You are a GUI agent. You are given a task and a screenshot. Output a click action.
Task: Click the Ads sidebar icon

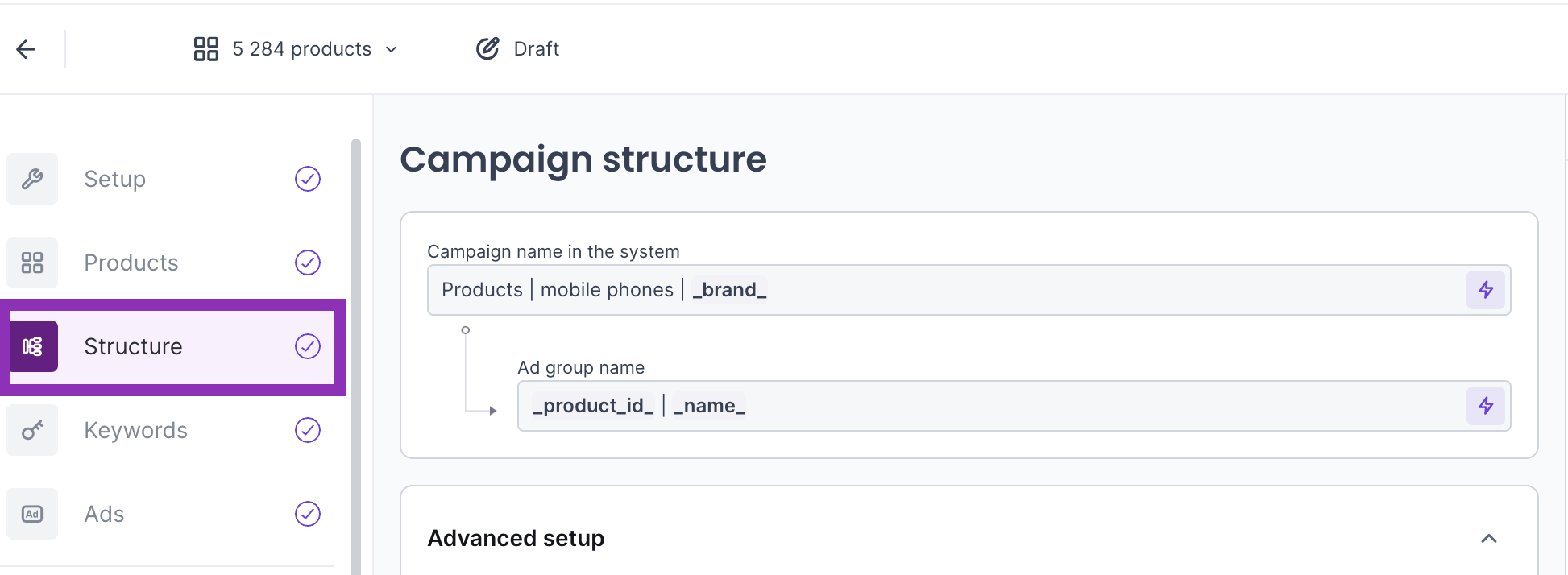(x=32, y=514)
